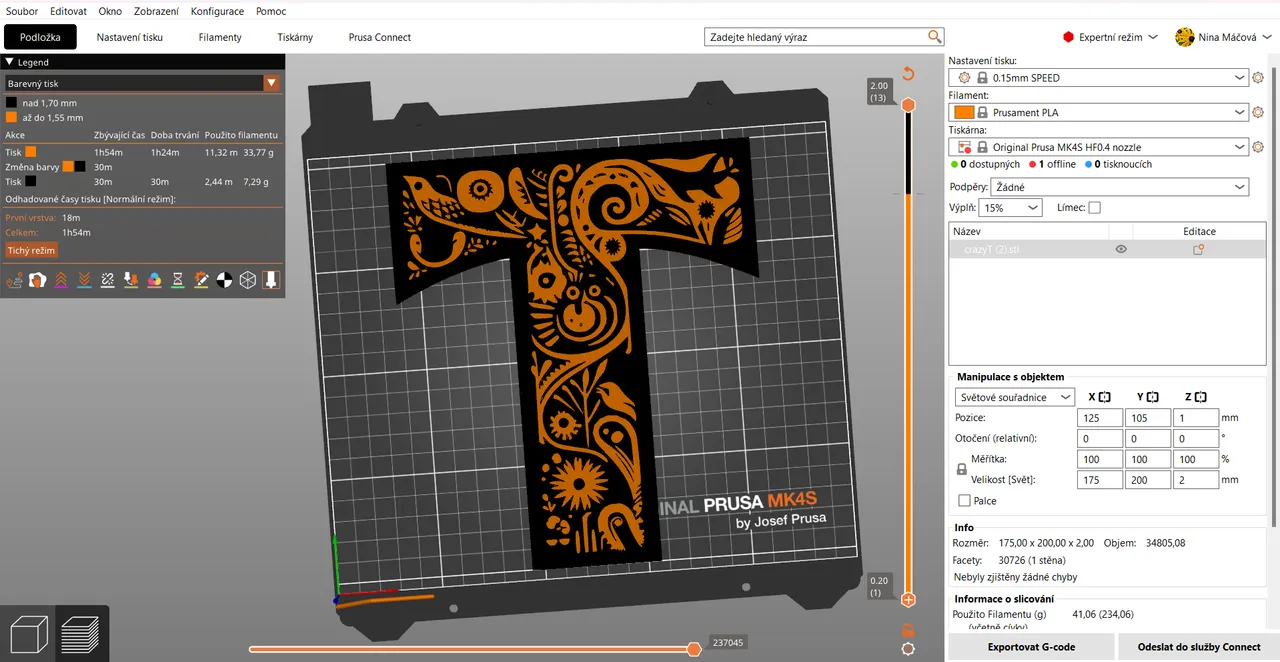Toggle retractions display icon (up chevrons)
Screen dimensions: 1280x662
pos(61,280)
